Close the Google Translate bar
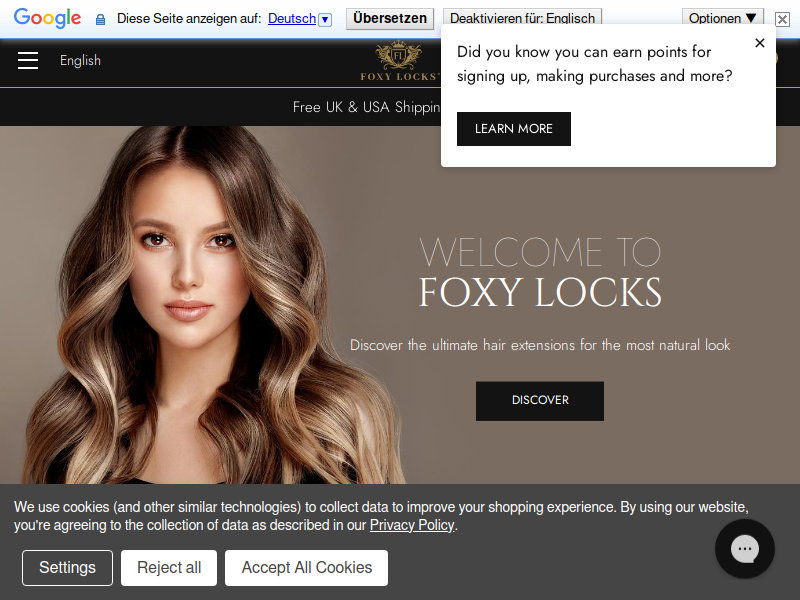The image size is (800, 600). click(782, 19)
